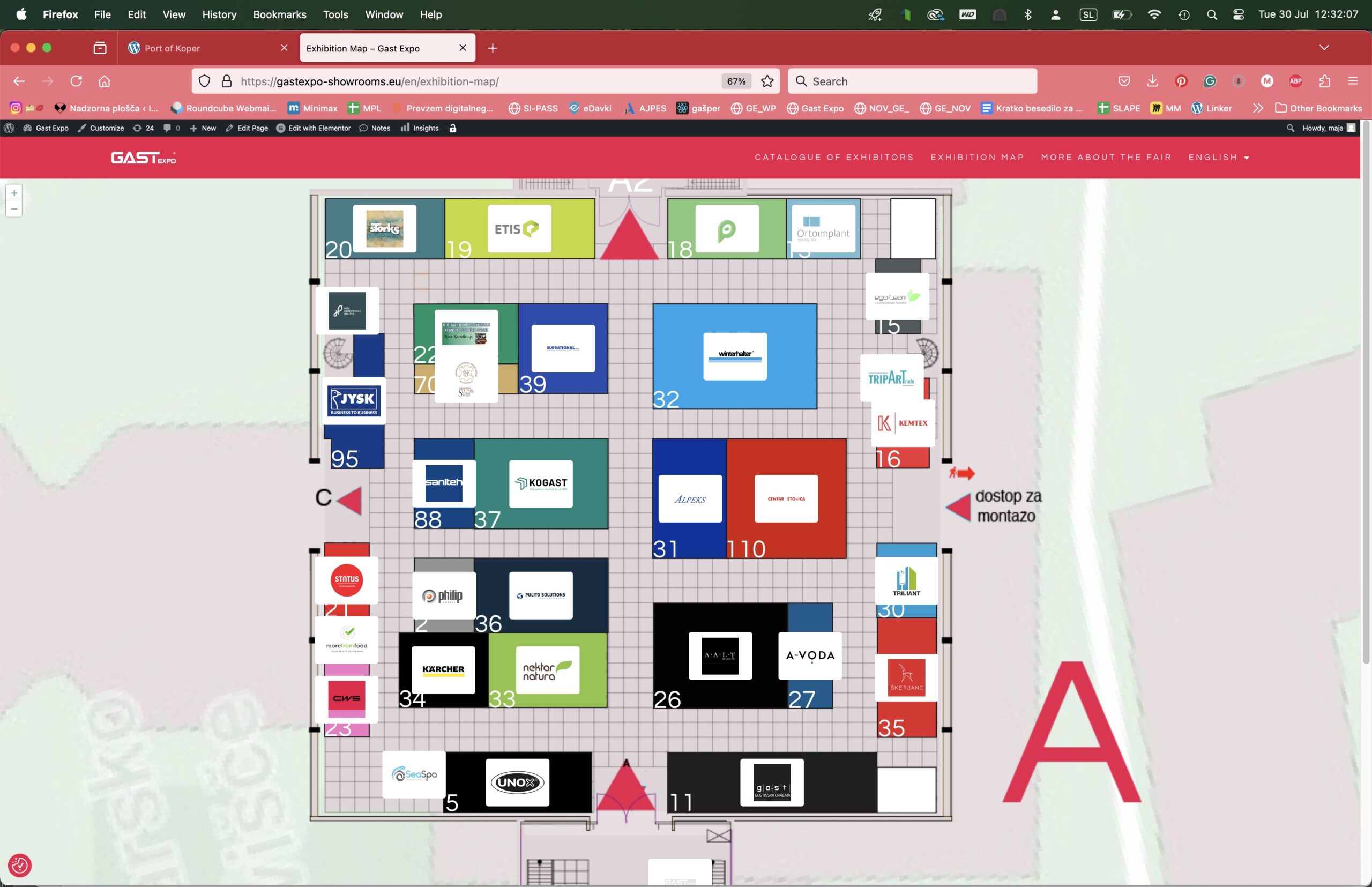1372x887 pixels.
Task: Zoom out on the exhibition map
Action: coord(14,208)
